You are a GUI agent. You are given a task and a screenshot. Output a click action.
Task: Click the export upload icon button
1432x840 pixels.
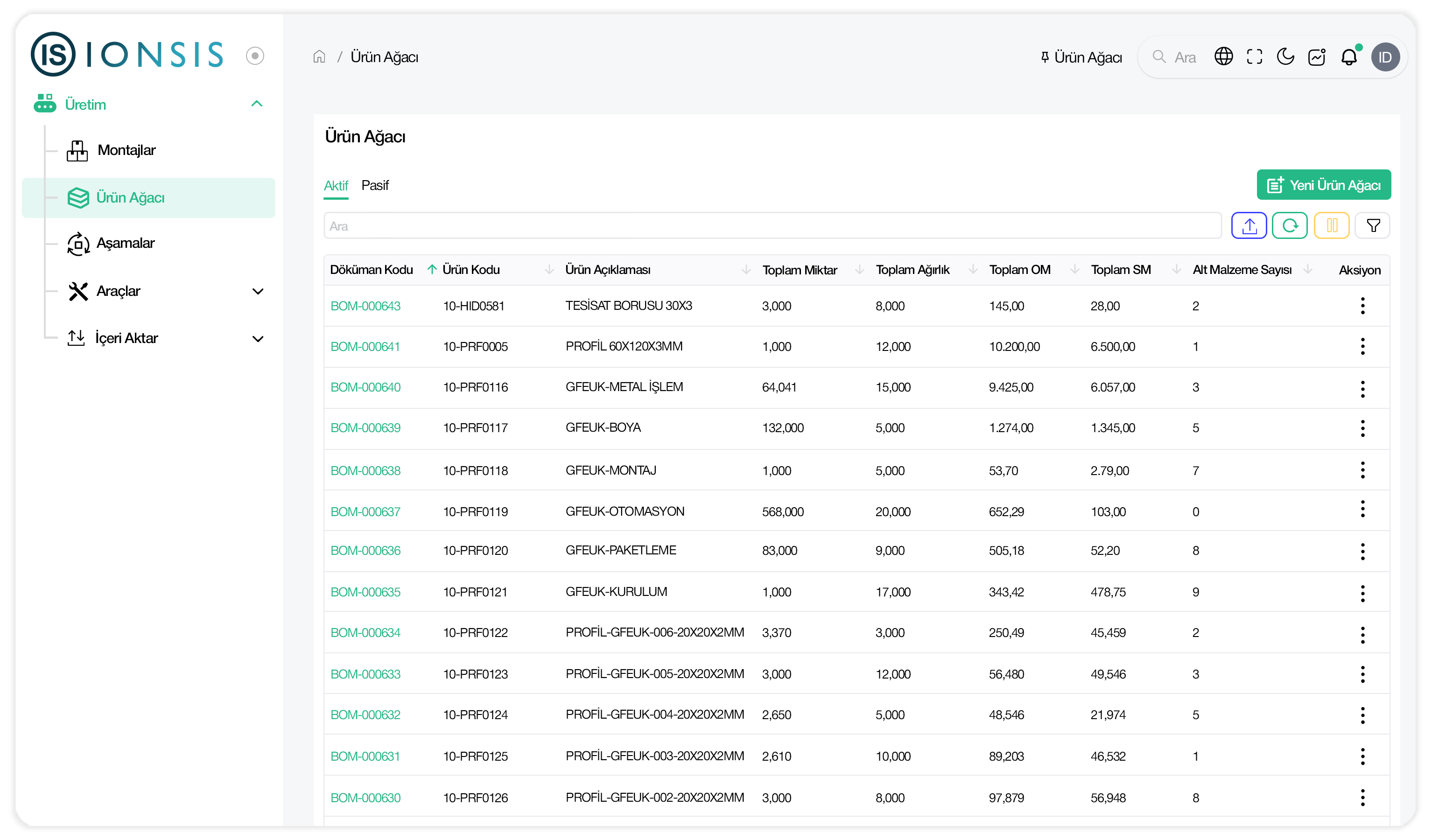pos(1249,226)
